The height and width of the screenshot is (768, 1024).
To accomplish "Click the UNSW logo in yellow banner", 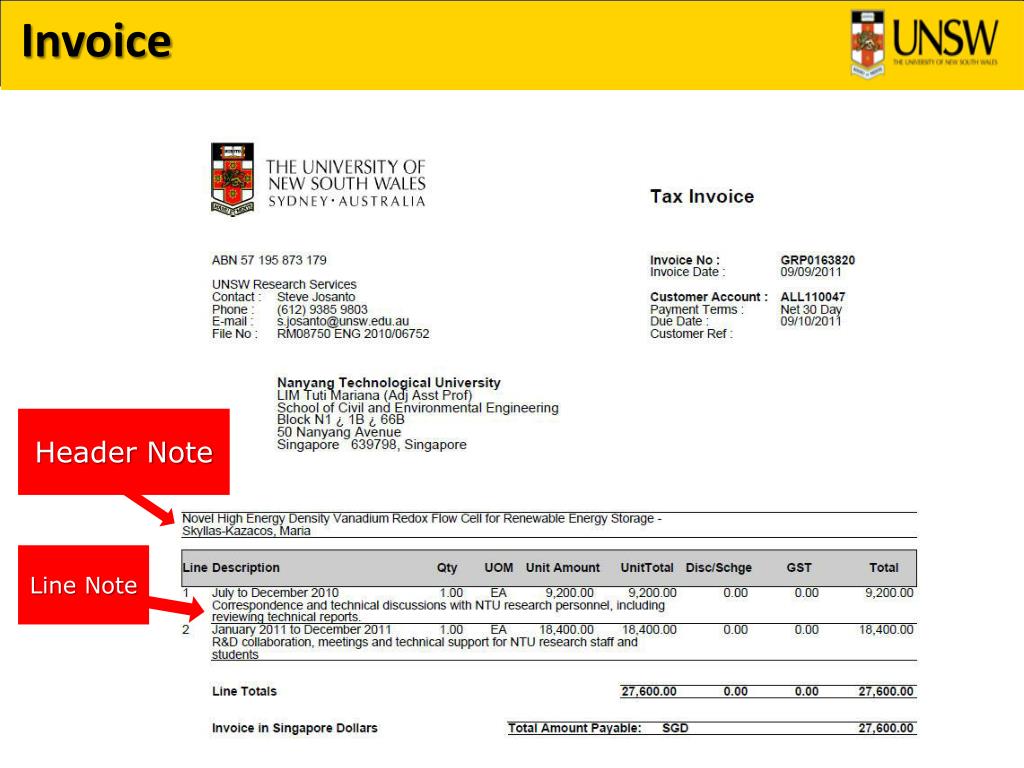I will (924, 44).
